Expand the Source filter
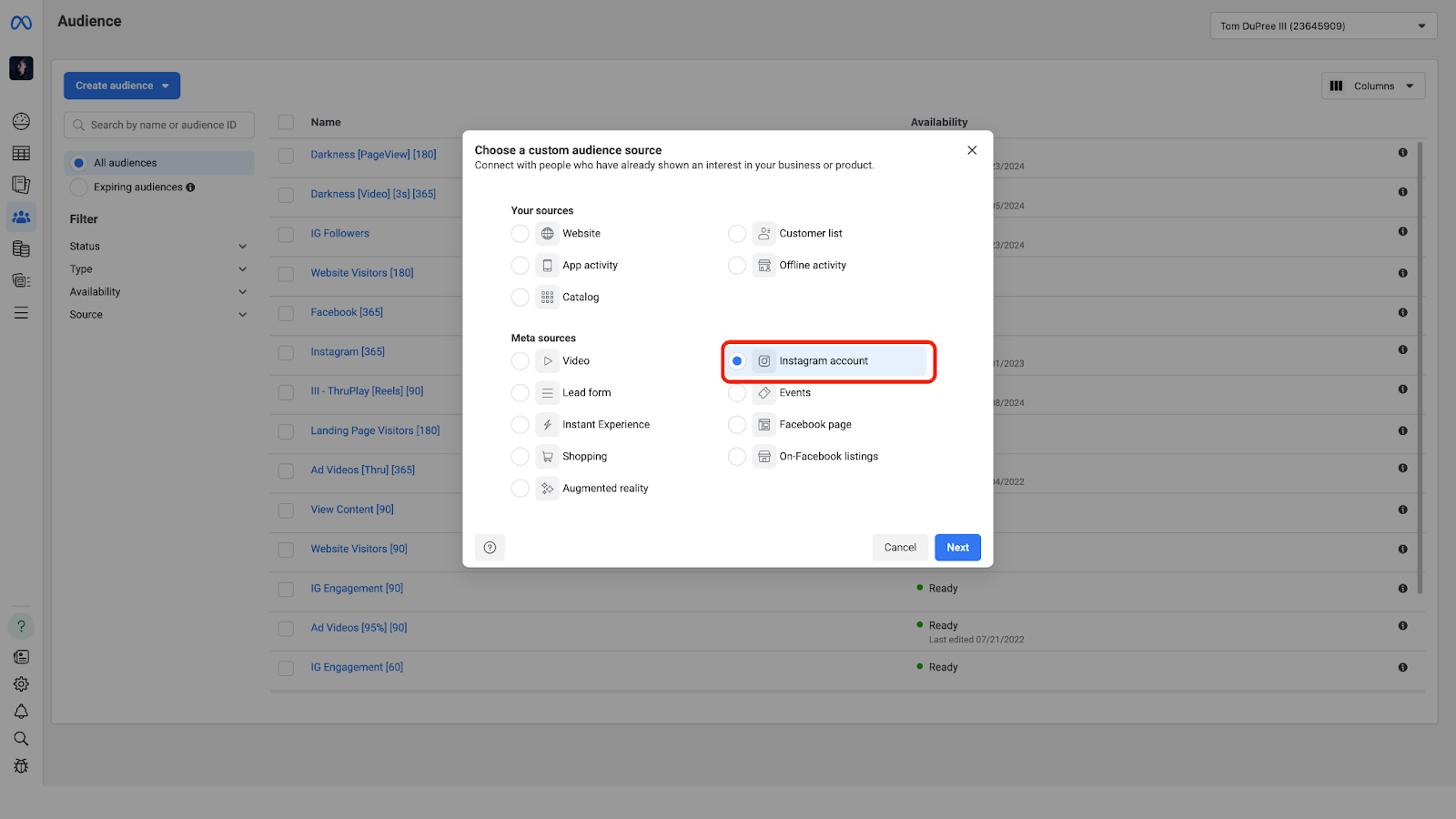 [x=158, y=315]
